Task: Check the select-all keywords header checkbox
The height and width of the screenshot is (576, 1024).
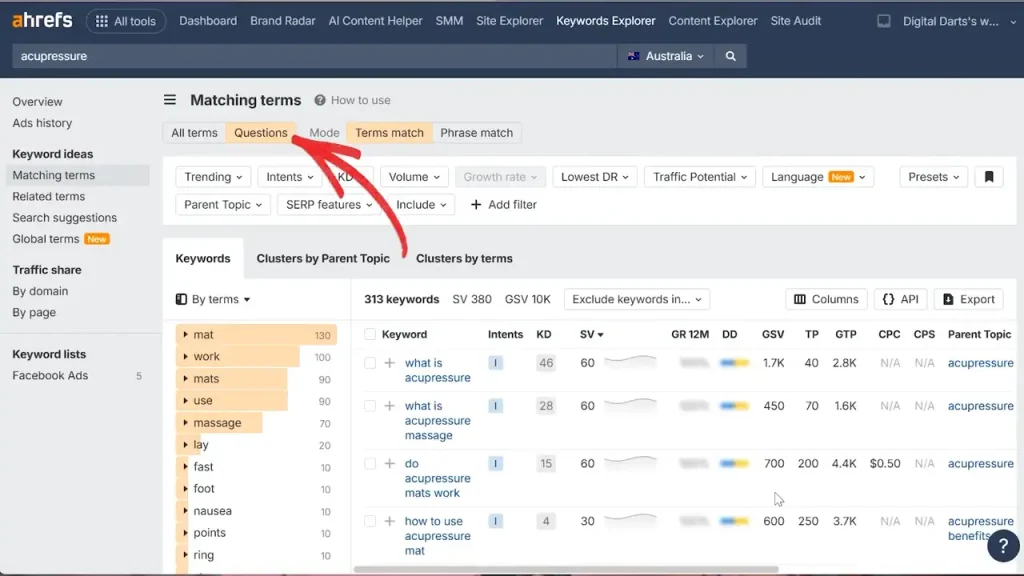Action: (369, 333)
